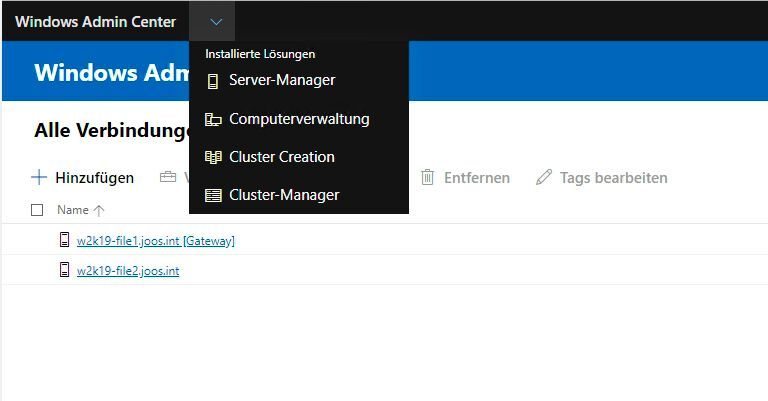Click the pencil icon for Tags bearbeiten
Viewport: 768px width, 401px height.
pos(544,177)
